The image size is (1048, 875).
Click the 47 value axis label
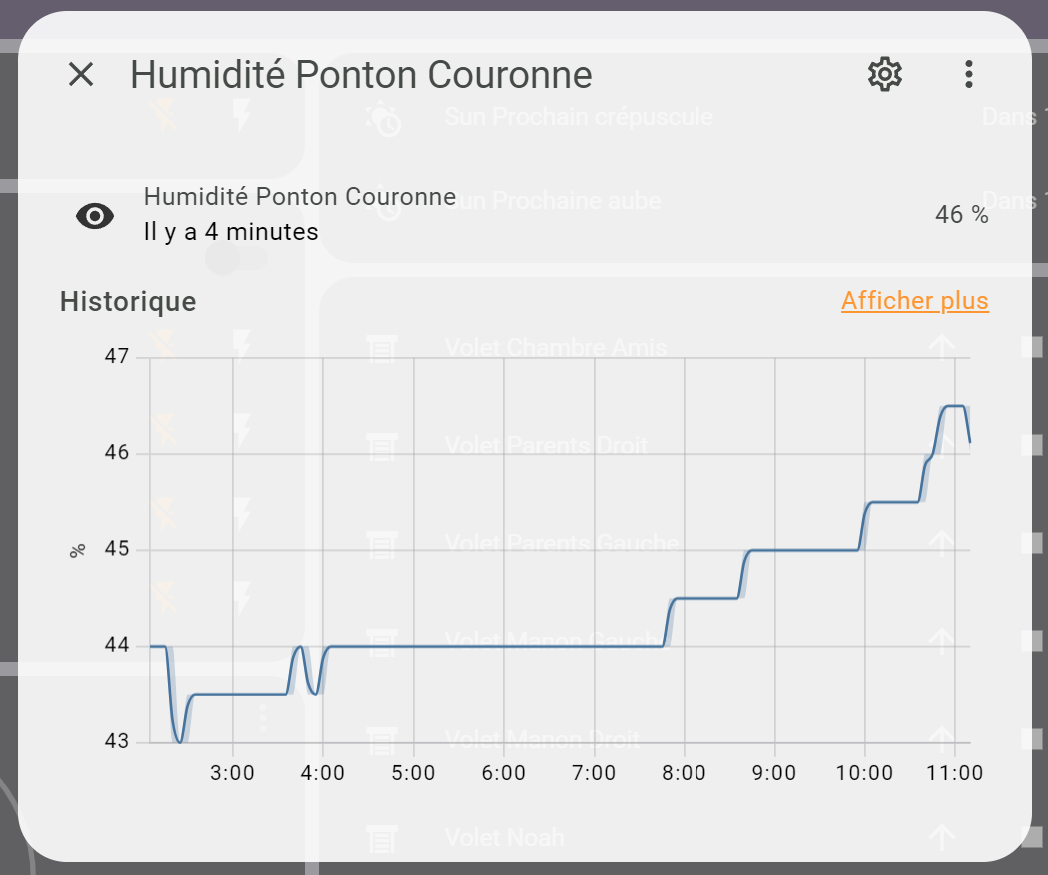point(116,356)
